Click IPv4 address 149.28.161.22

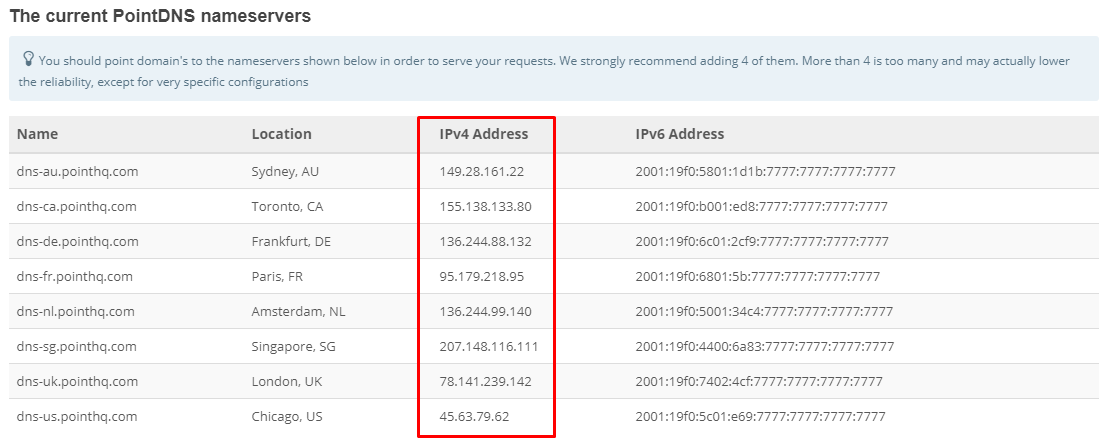point(482,171)
